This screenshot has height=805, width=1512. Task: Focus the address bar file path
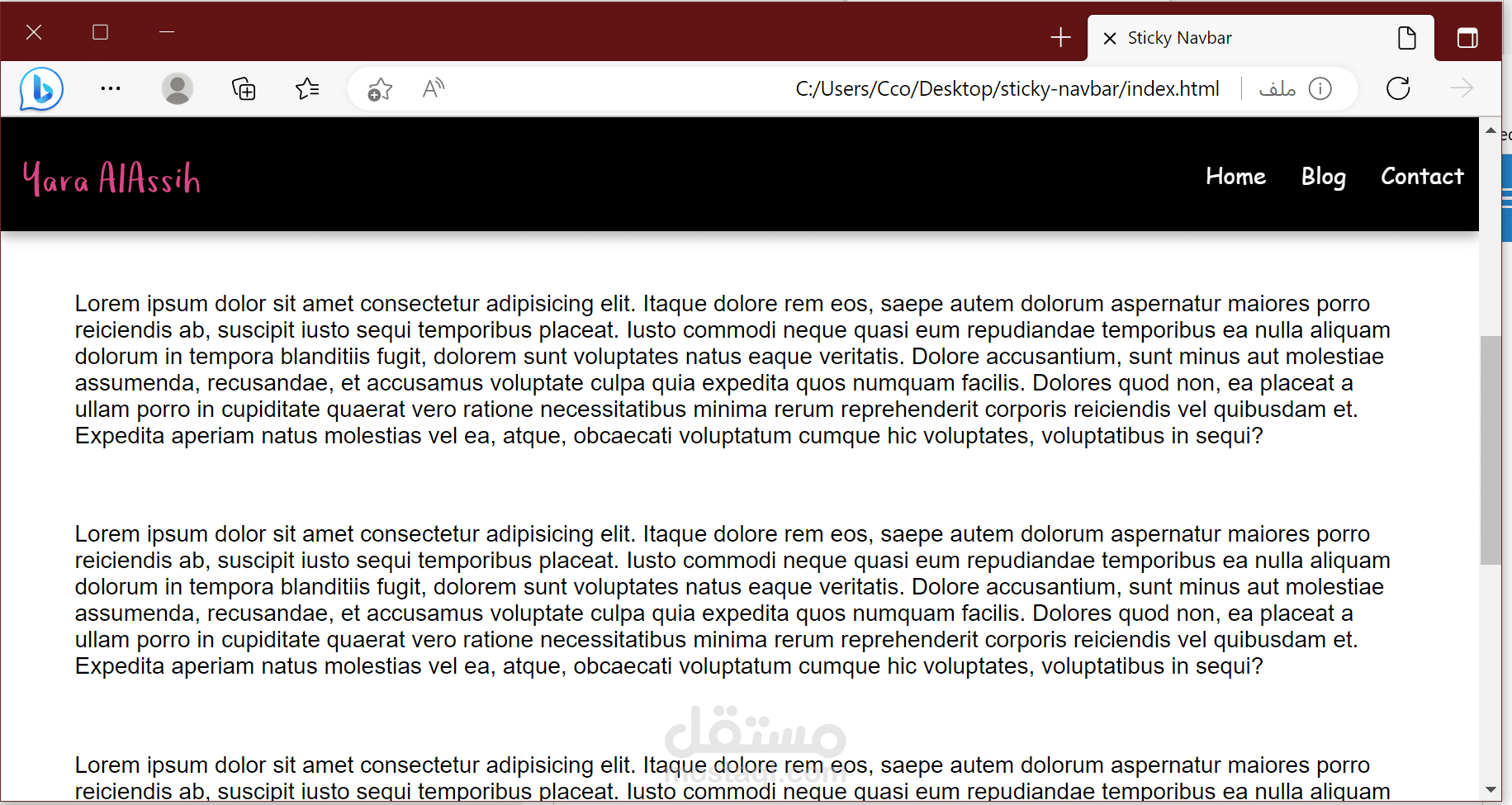(1007, 88)
